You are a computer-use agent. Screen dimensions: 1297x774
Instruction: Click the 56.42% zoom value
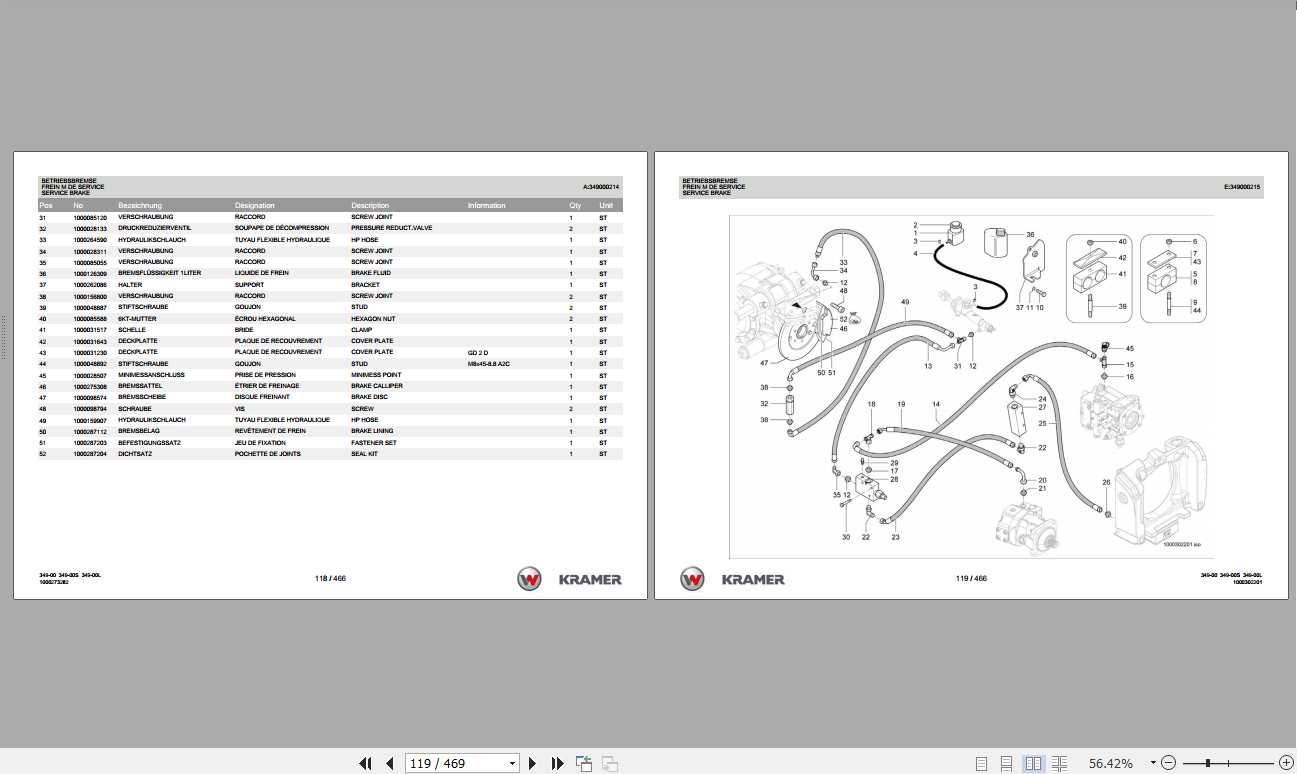(x=1111, y=763)
